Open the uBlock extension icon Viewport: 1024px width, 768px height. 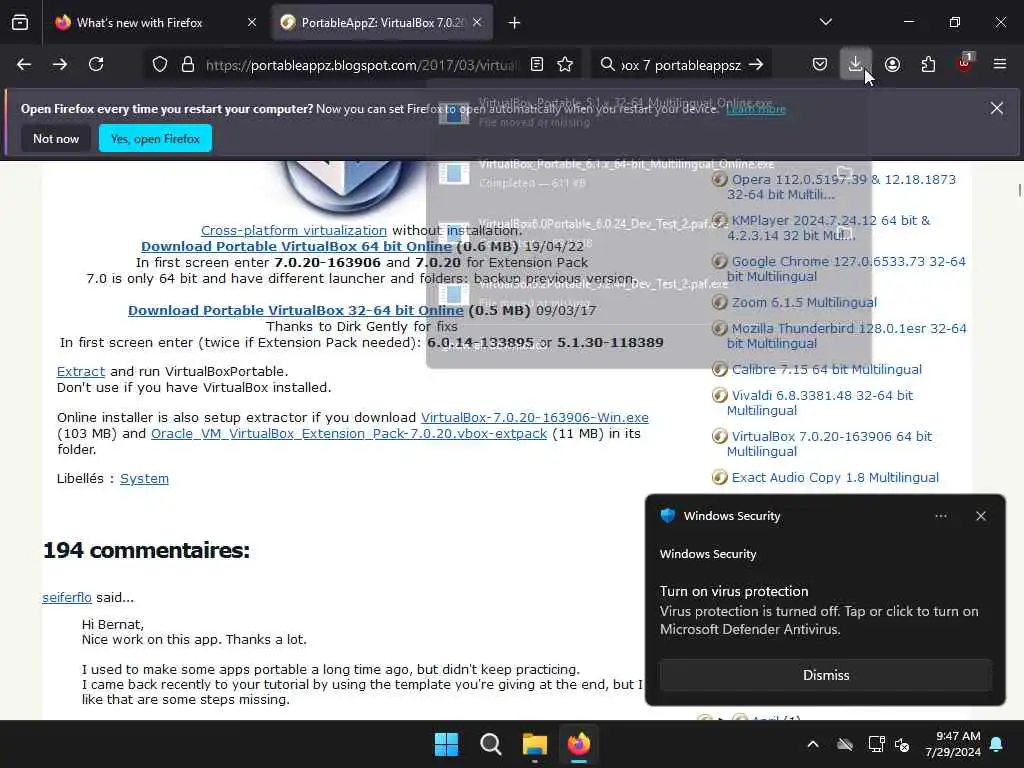[965, 63]
